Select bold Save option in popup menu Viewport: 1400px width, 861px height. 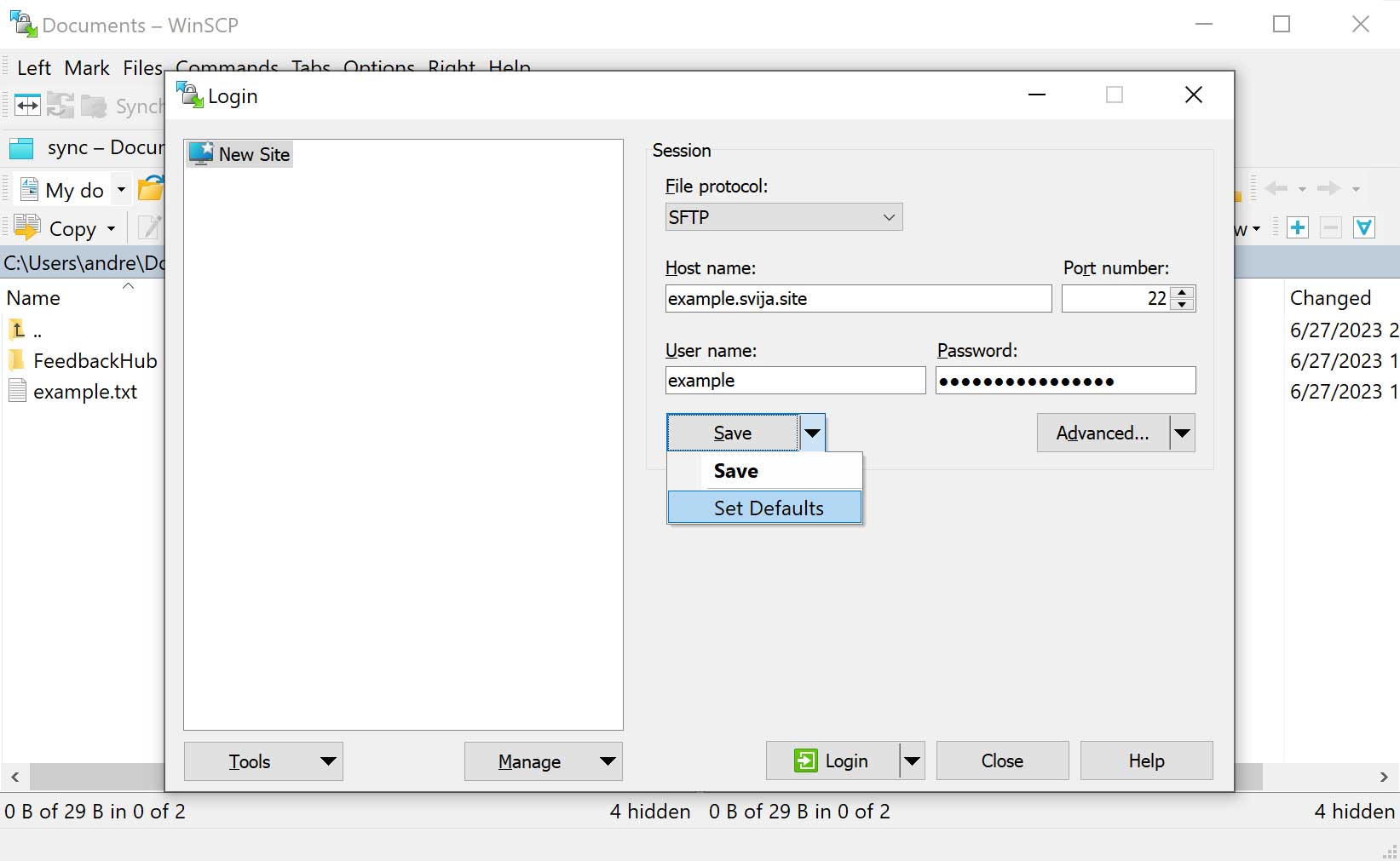pos(736,471)
